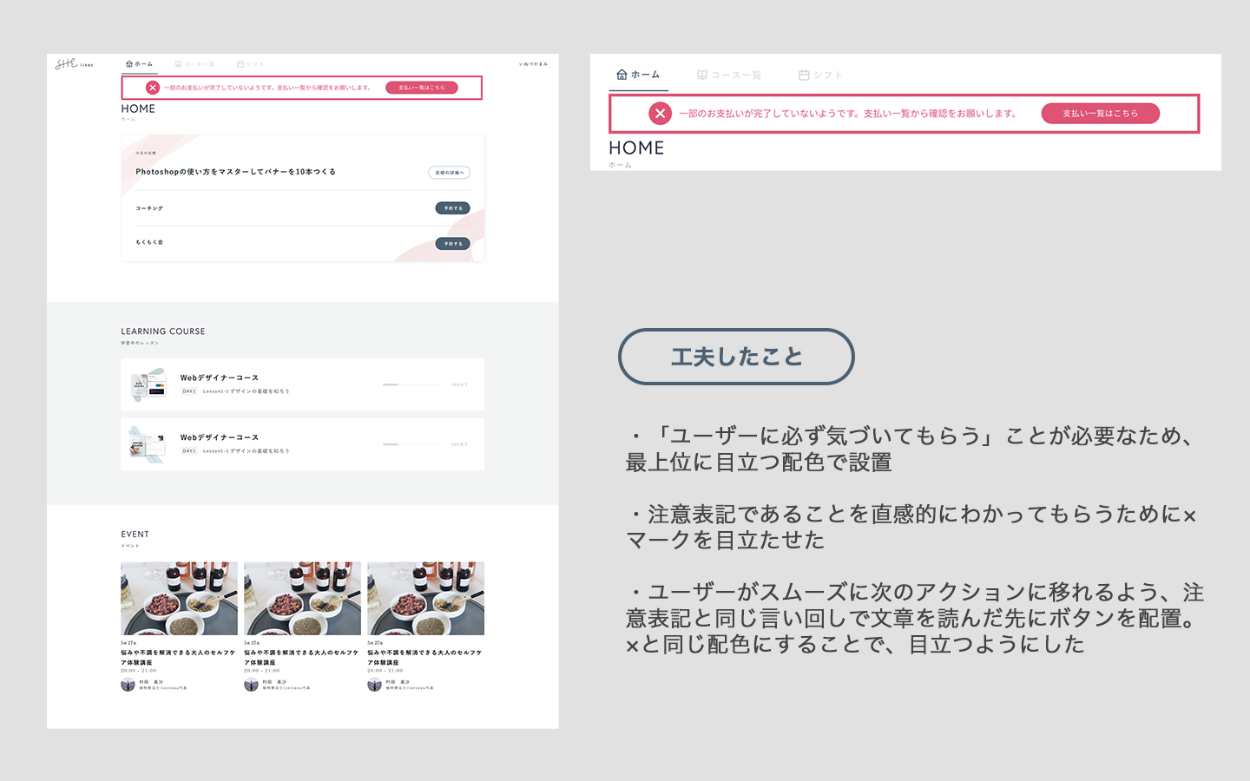This screenshot has width=1250, height=781.
Task: Click the red X icon in the full-page alert
Action: [x=152, y=88]
